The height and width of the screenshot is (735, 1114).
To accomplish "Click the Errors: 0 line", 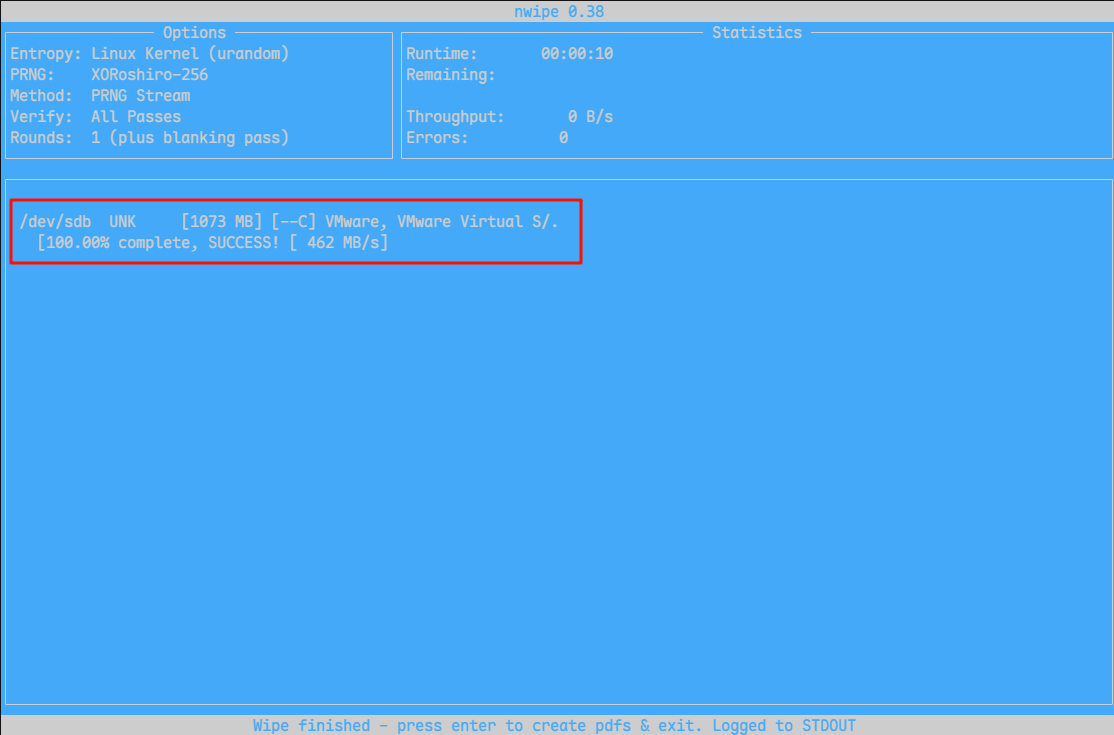I will [487, 138].
